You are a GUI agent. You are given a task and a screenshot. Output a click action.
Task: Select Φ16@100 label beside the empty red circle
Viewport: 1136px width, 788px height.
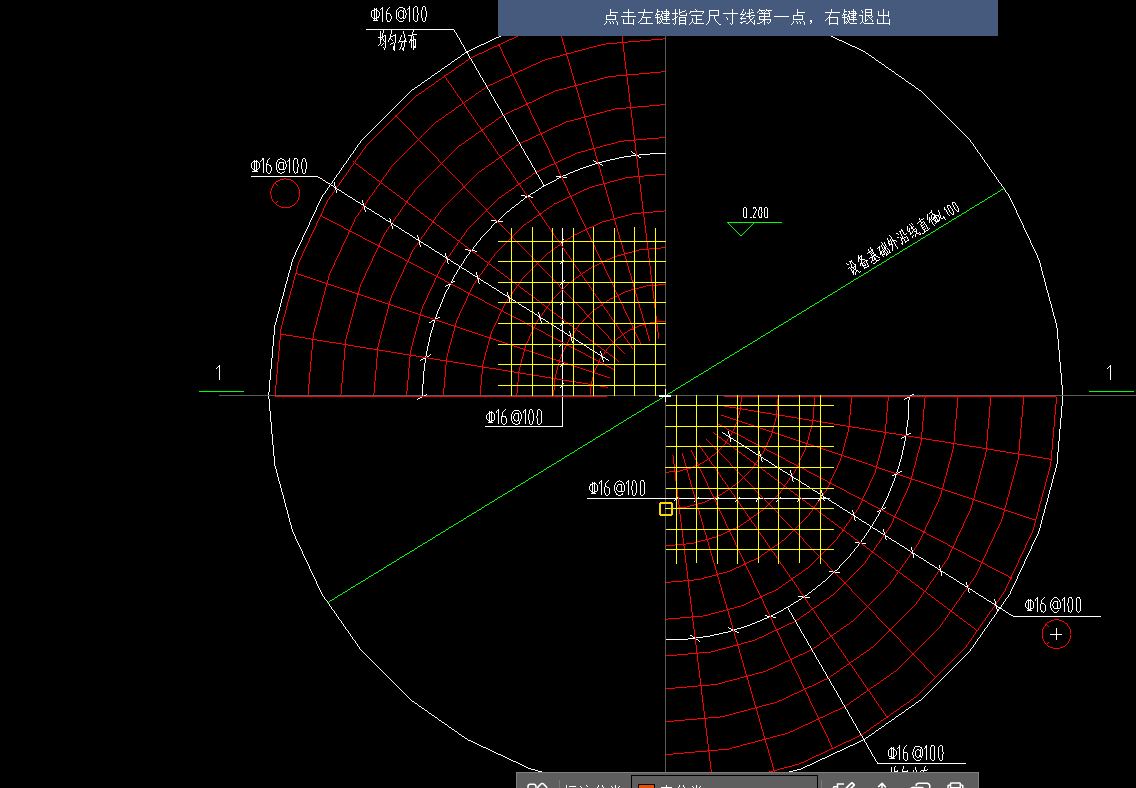point(279,167)
